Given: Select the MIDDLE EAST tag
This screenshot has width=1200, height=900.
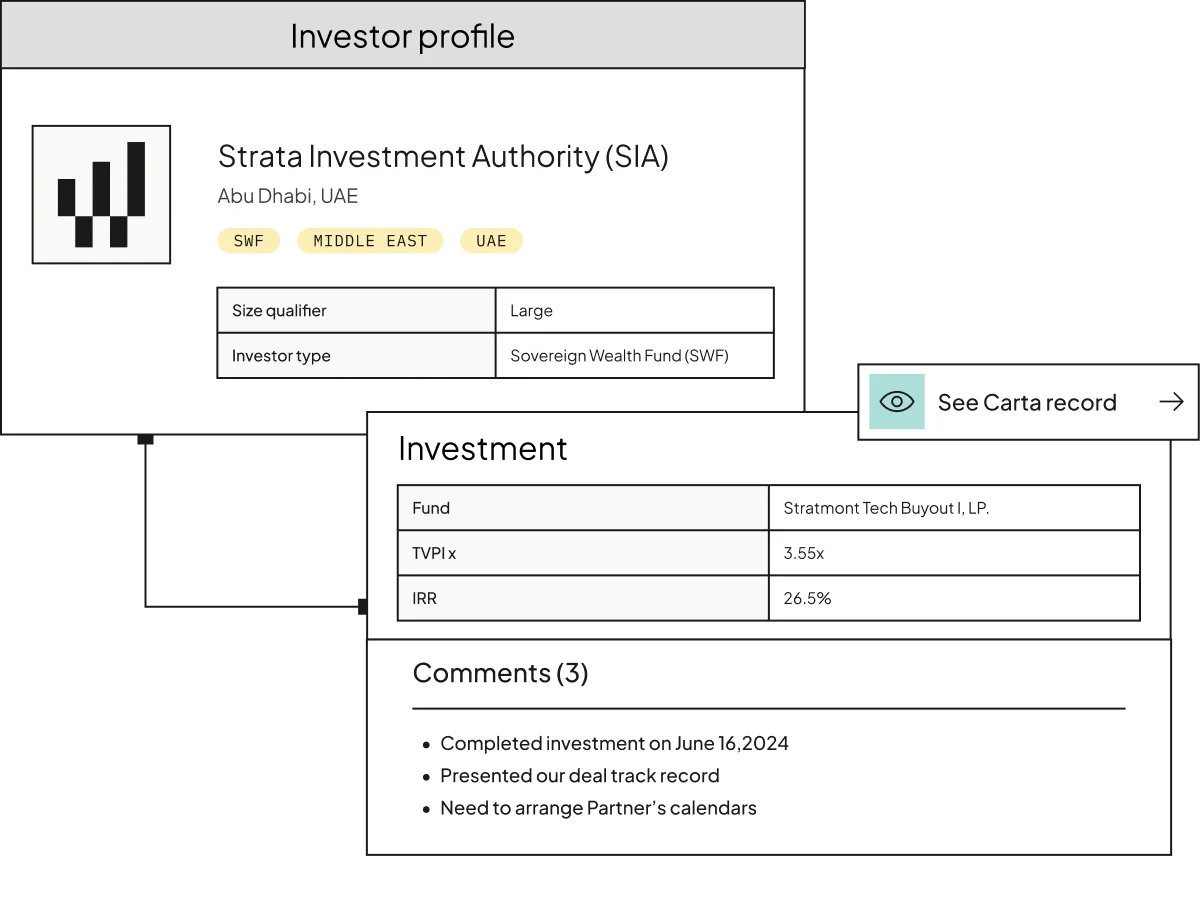Looking at the screenshot, I should (x=370, y=241).
